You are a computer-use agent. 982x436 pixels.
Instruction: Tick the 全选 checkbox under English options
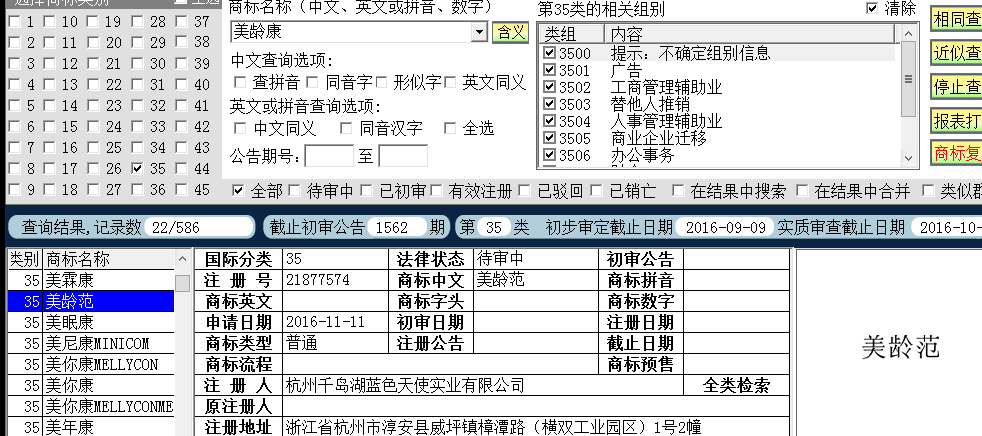(450, 128)
